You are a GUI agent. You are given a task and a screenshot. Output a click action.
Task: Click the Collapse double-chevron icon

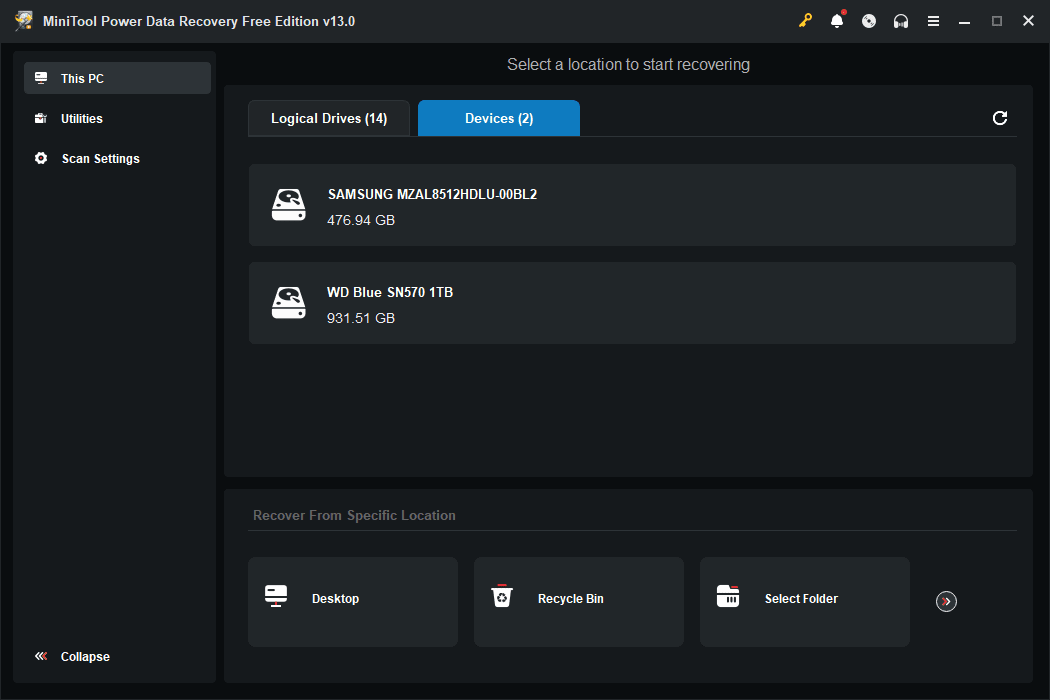coord(41,656)
